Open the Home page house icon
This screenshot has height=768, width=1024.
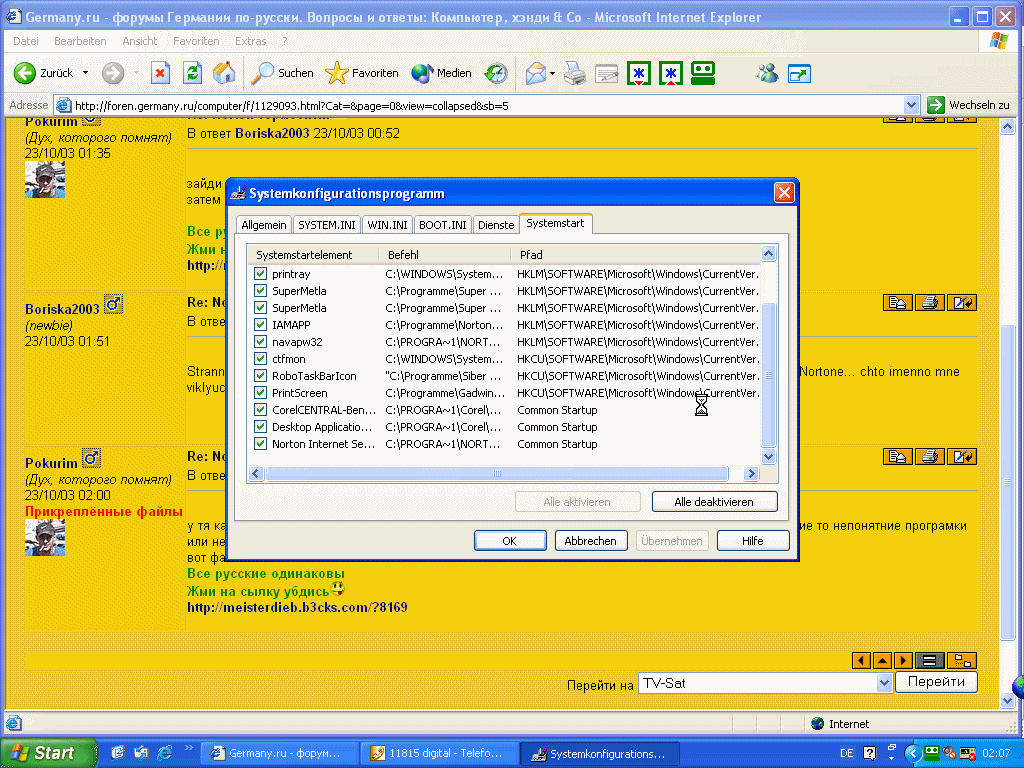pyautogui.click(x=224, y=73)
